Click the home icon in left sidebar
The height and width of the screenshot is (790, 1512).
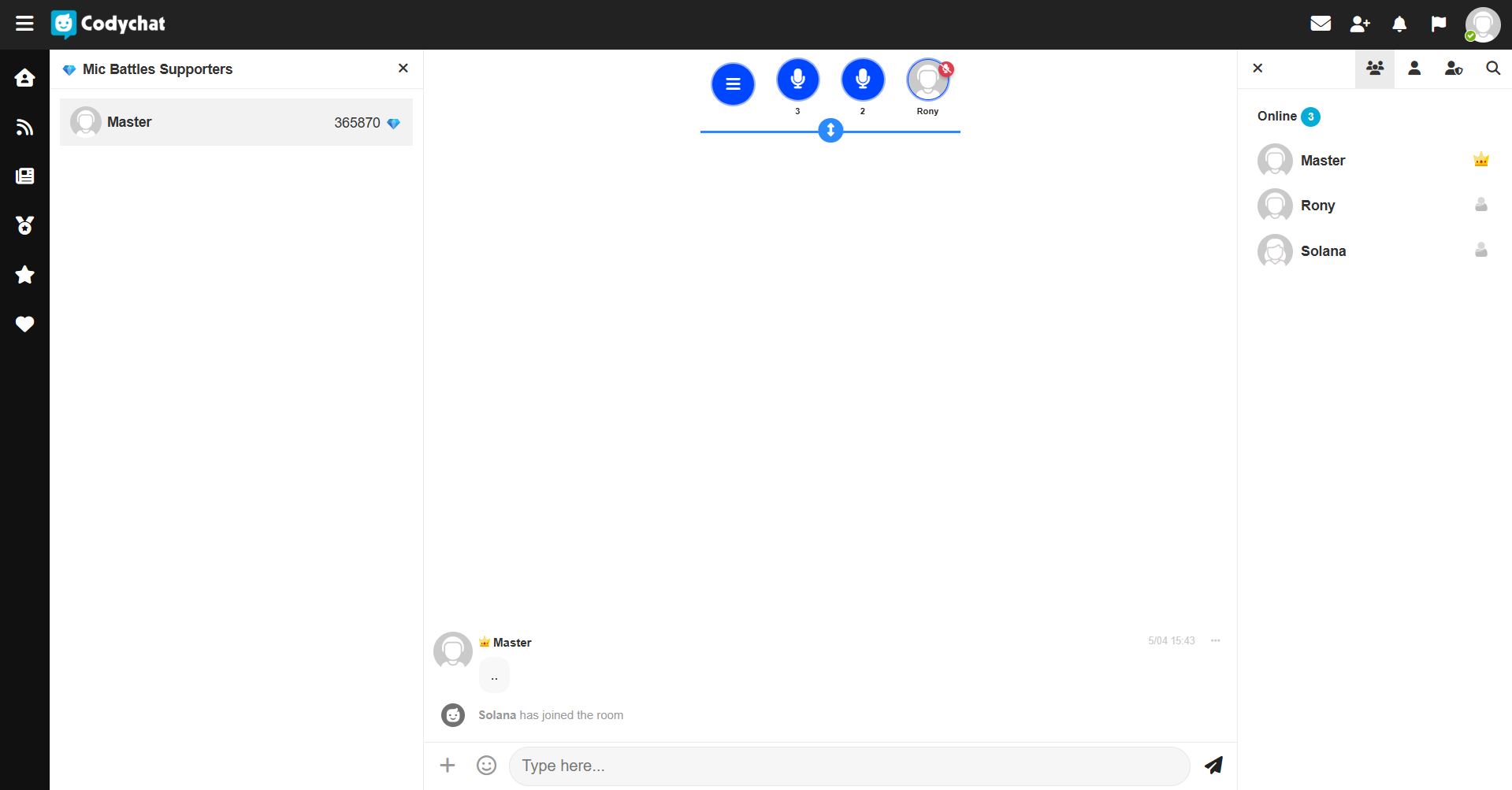24,78
